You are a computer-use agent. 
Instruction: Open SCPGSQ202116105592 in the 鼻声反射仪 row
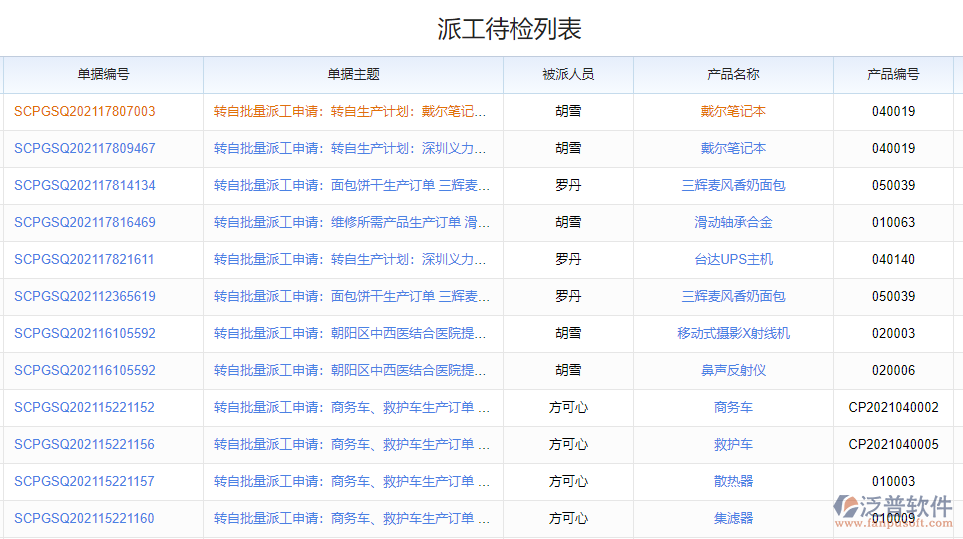pos(85,370)
